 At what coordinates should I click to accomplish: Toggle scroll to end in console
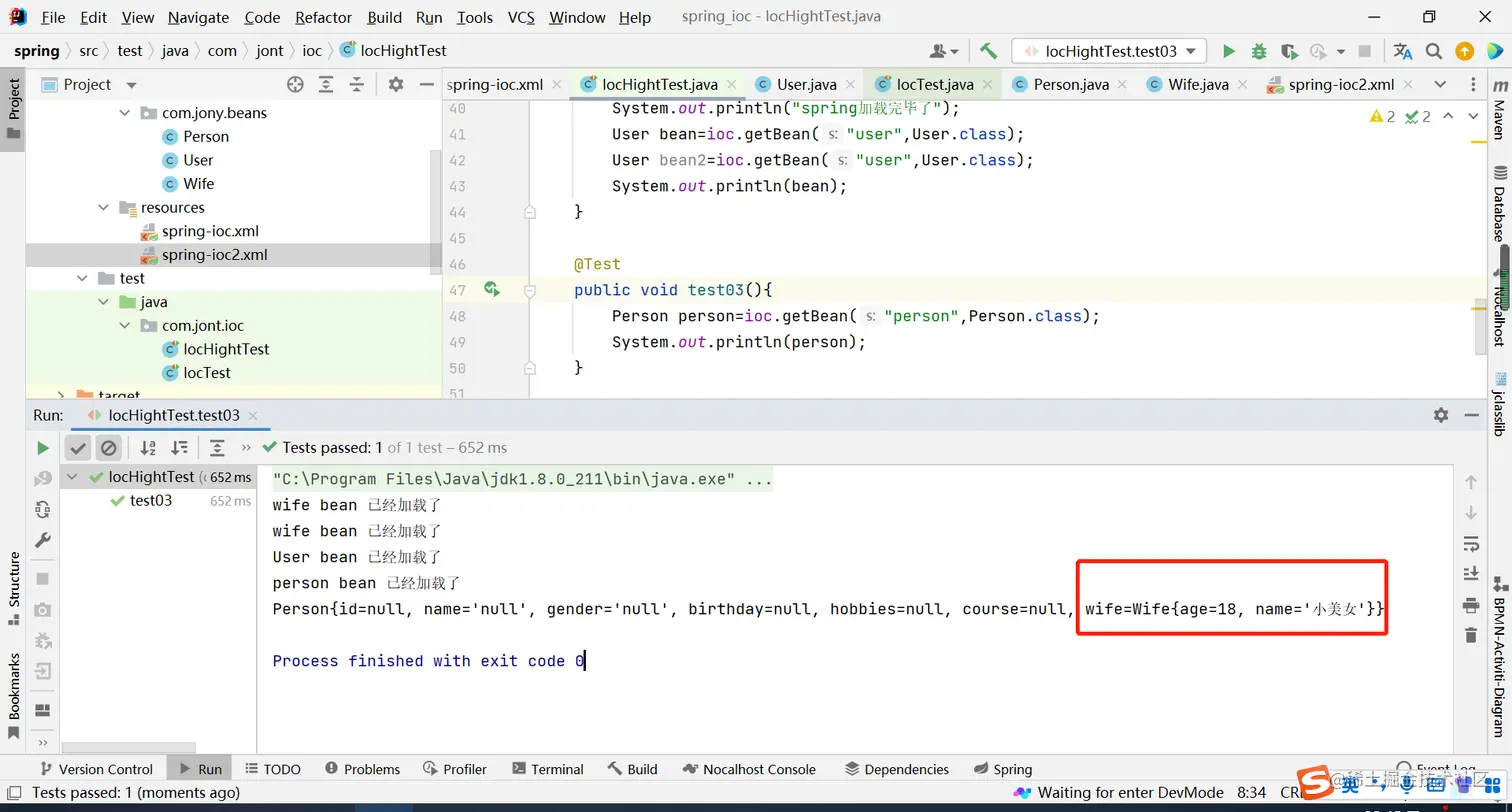tap(1471, 573)
